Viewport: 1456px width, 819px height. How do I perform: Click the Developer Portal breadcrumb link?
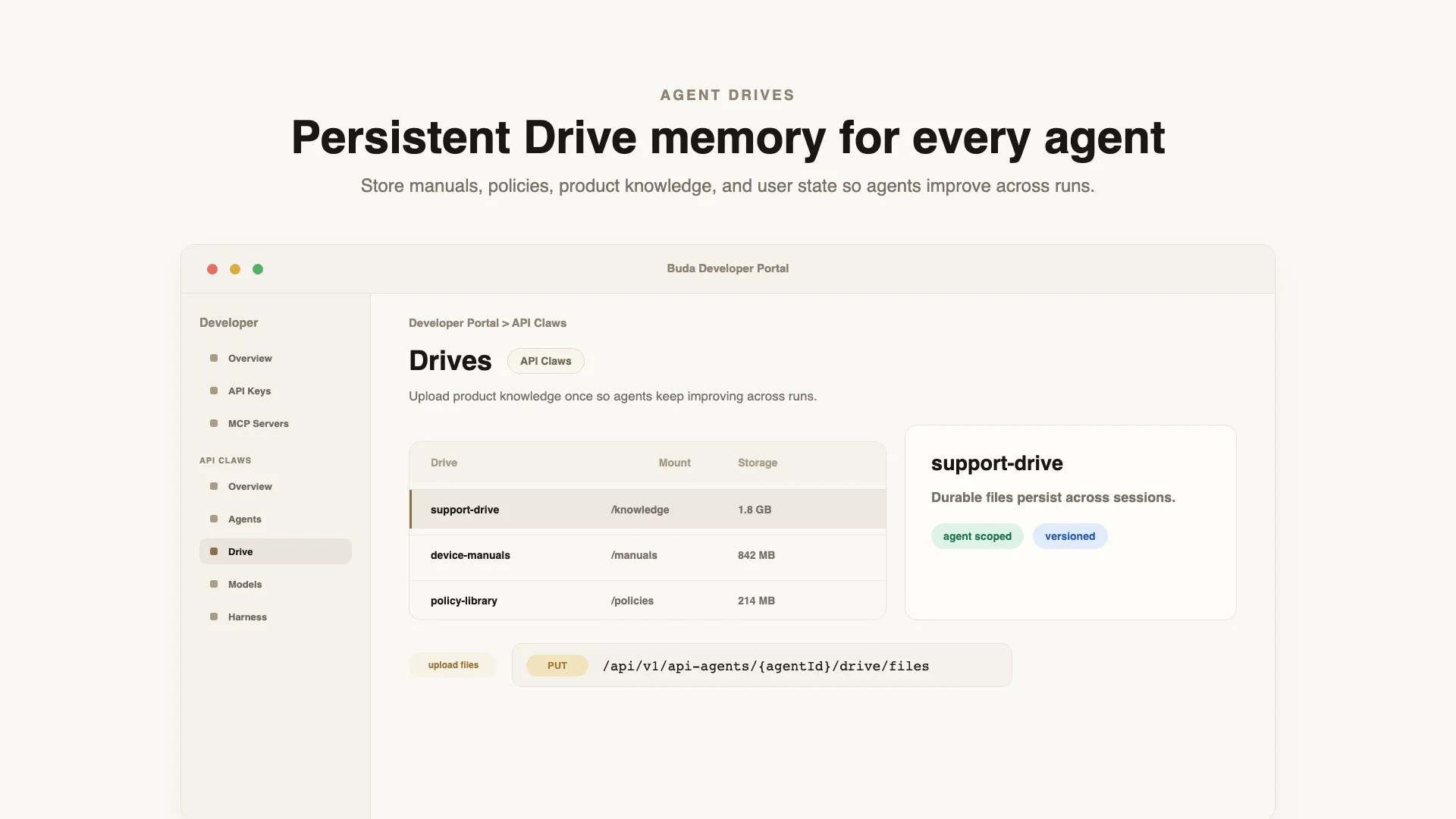[453, 323]
